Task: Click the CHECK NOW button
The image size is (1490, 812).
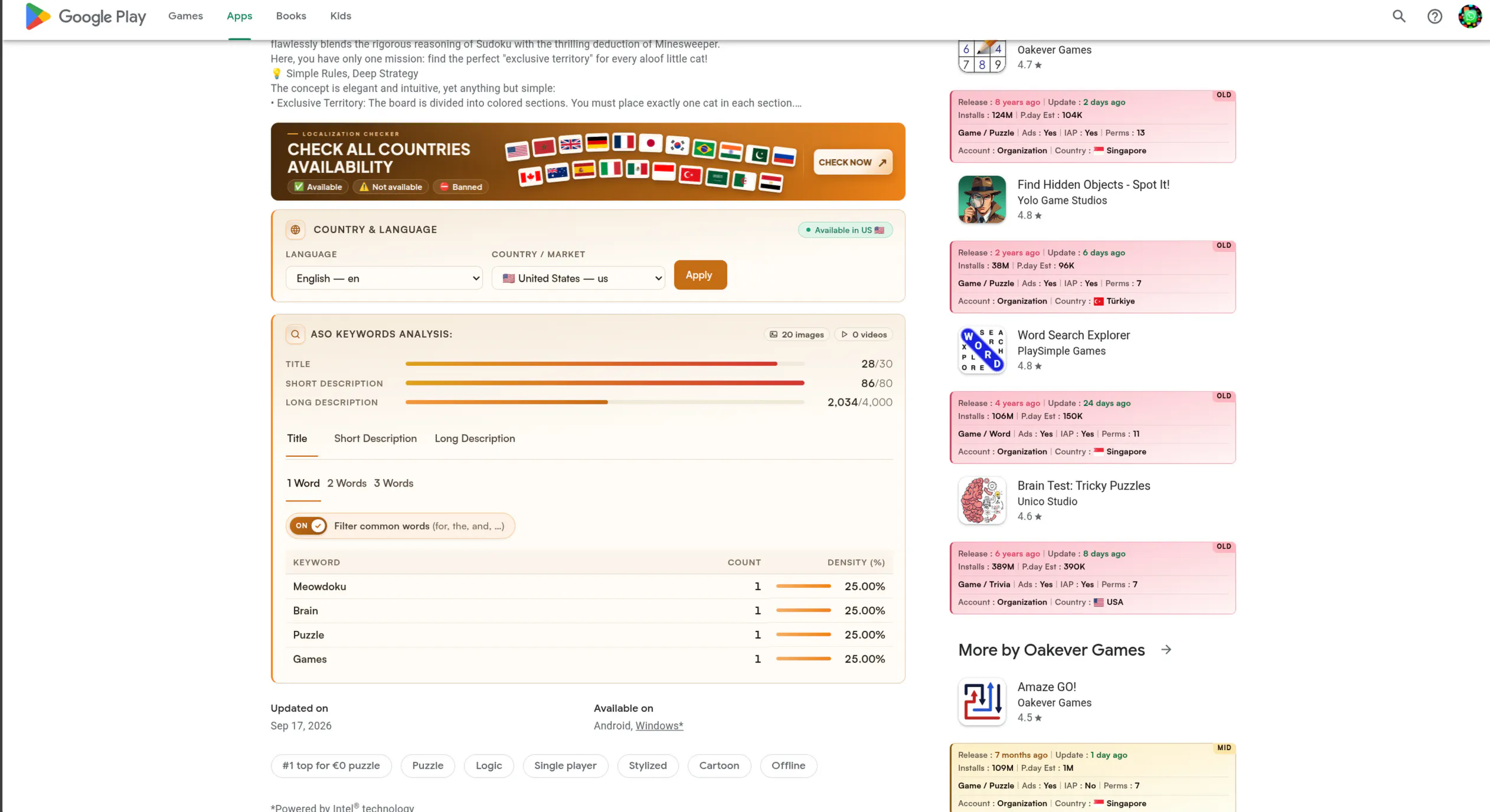Action: pos(852,162)
